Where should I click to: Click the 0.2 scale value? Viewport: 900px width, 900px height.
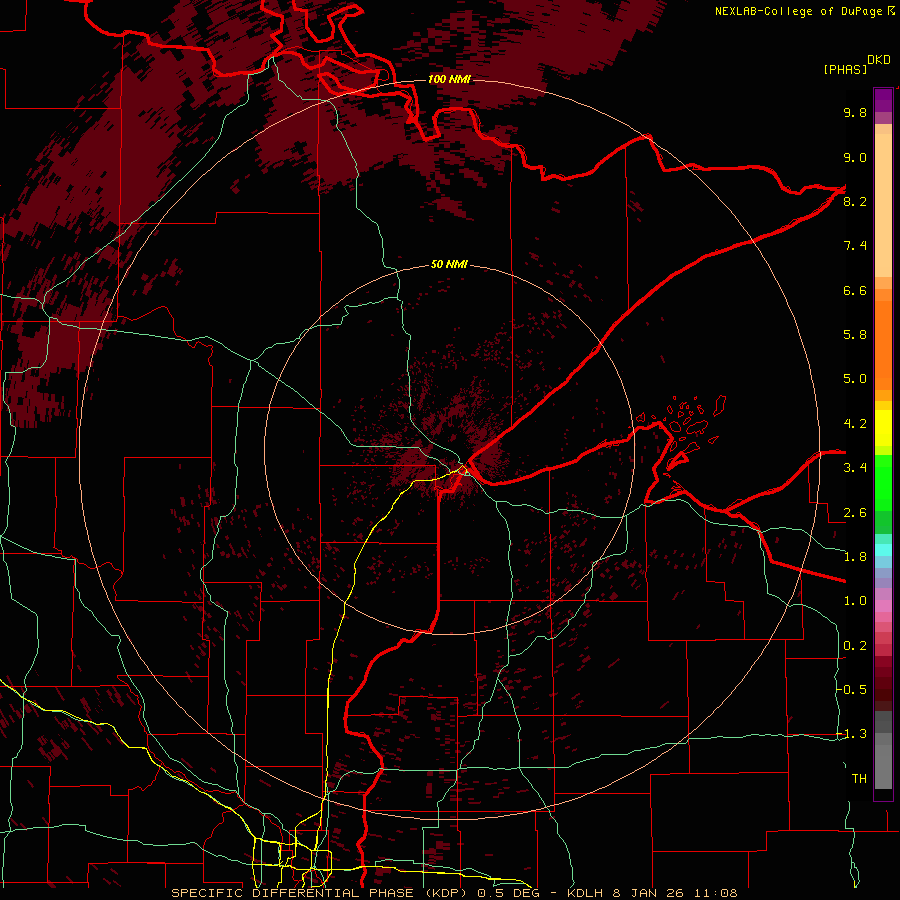[855, 646]
